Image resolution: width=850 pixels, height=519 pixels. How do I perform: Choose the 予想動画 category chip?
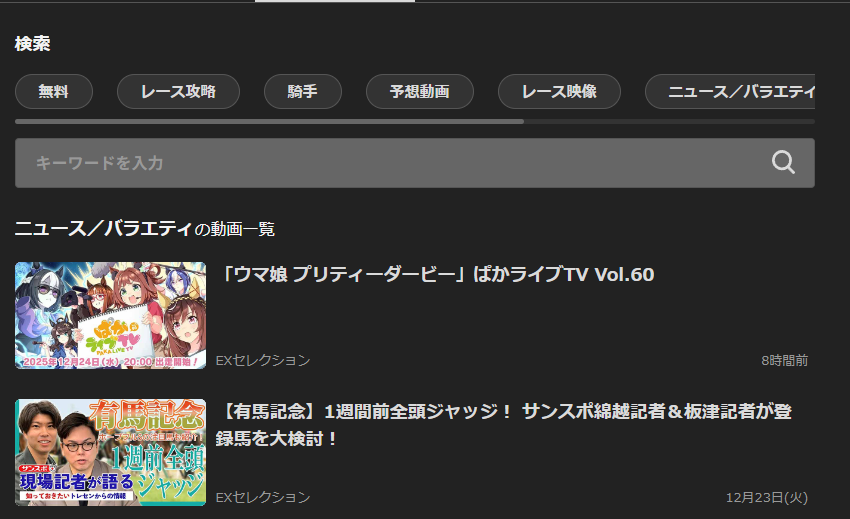point(420,92)
